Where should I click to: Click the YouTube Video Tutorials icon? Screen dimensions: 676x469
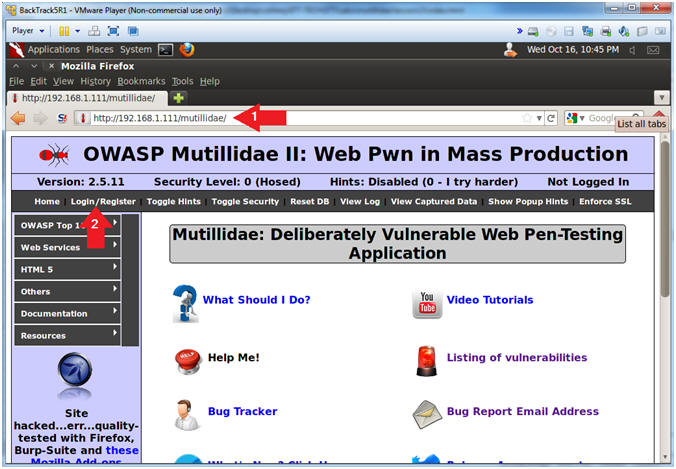tap(427, 303)
